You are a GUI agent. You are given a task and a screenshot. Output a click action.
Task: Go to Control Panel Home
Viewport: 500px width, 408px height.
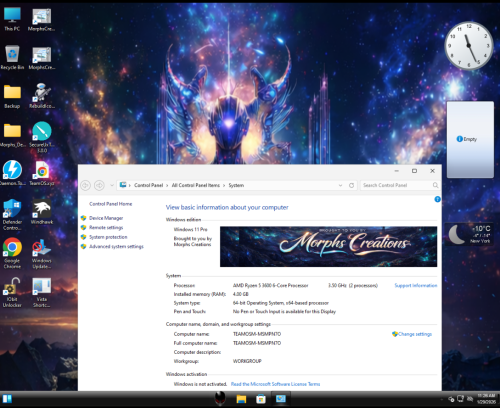point(111,204)
